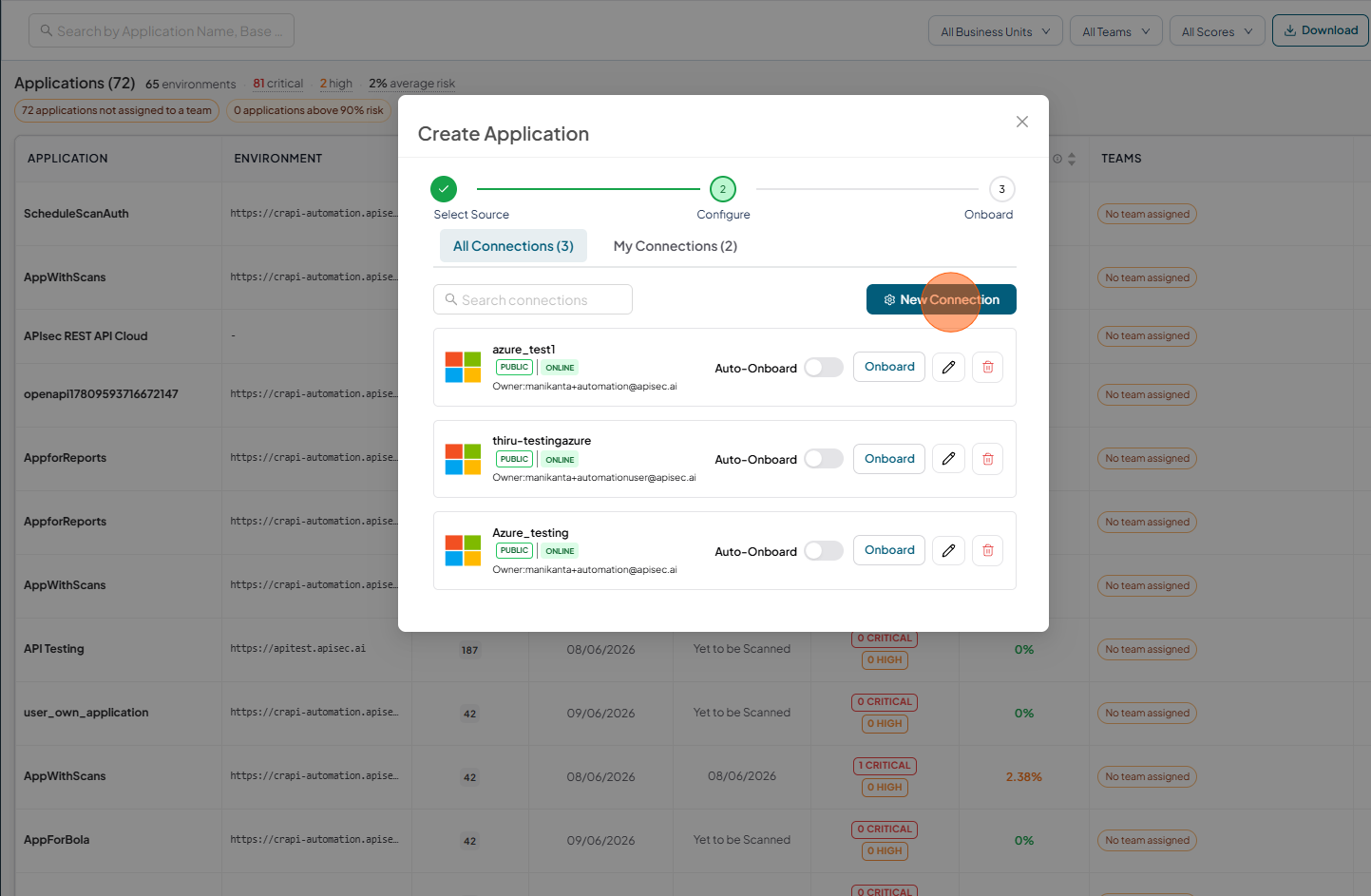Screen dimensions: 1371x896
Task: Go to step 3 Onboard in wizard
Action: click(1001, 189)
